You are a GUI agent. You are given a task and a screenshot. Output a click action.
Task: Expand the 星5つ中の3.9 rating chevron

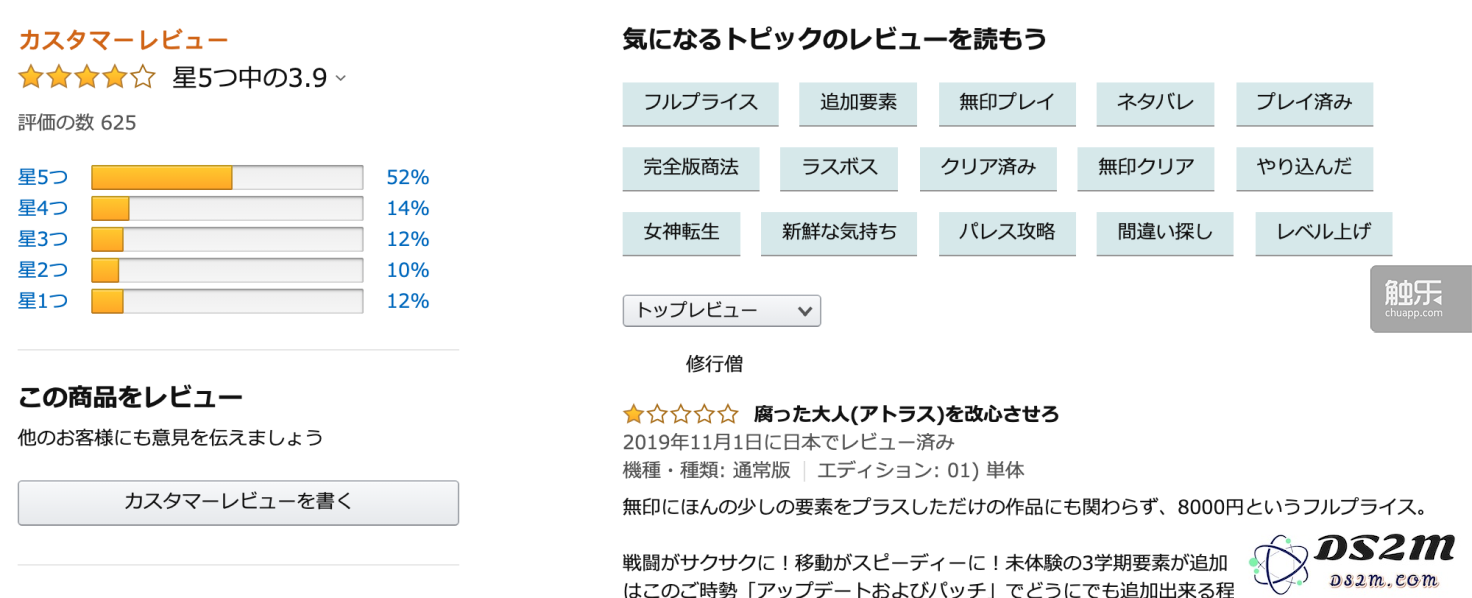tap(340, 78)
